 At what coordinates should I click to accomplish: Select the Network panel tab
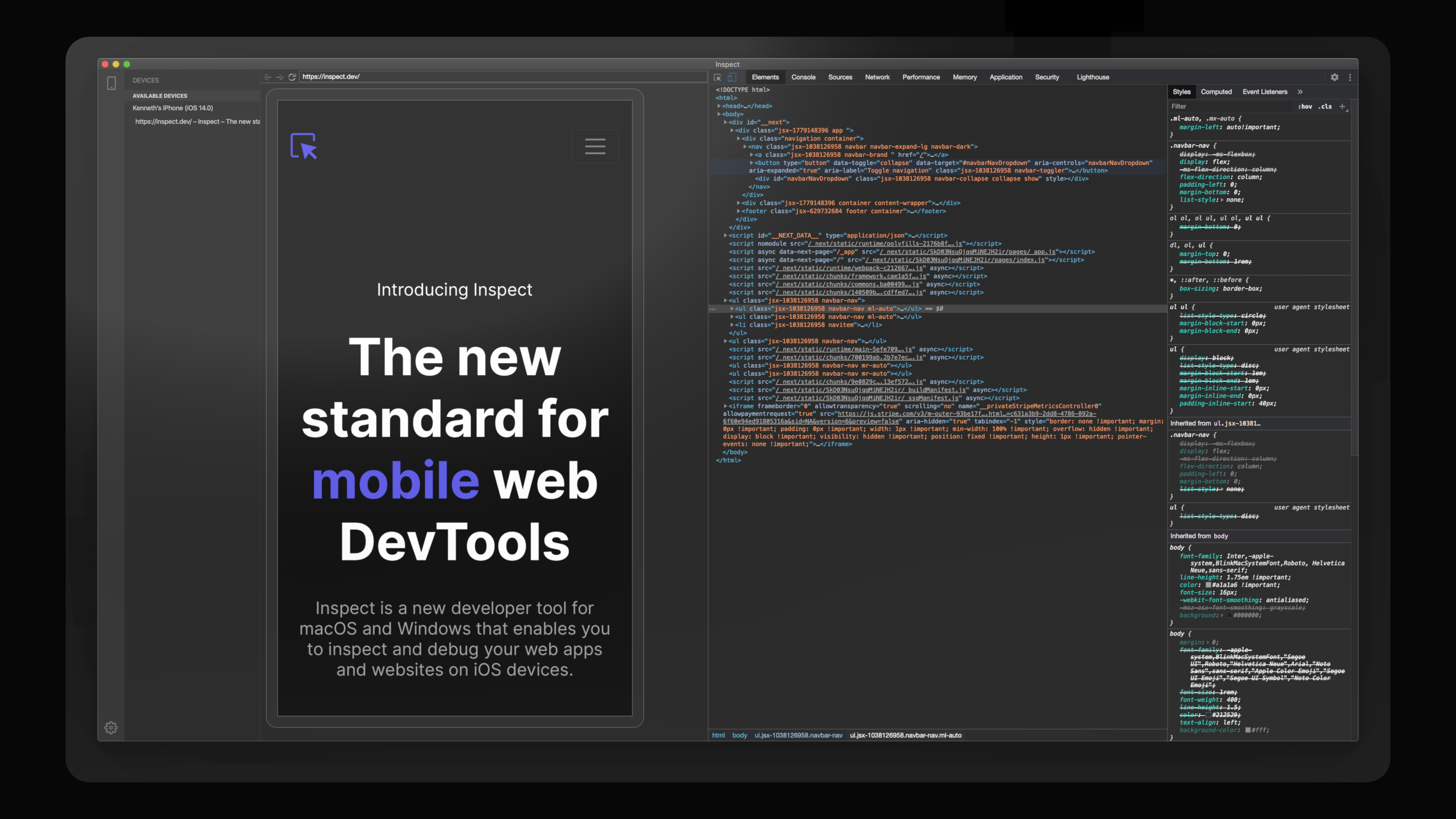tap(877, 77)
